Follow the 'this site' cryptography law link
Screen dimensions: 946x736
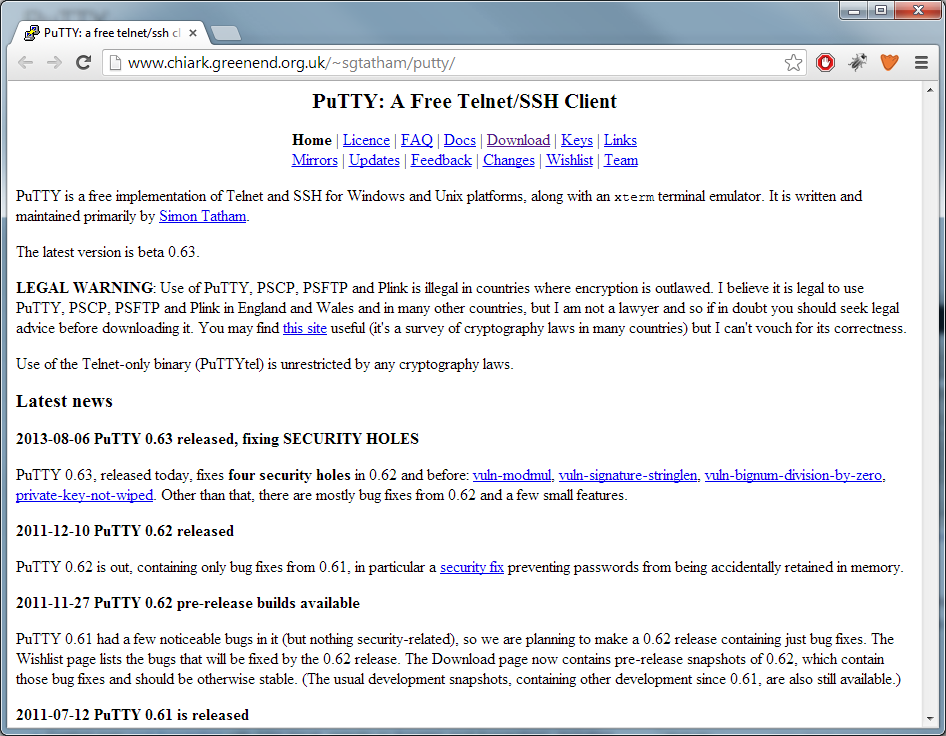coord(305,328)
